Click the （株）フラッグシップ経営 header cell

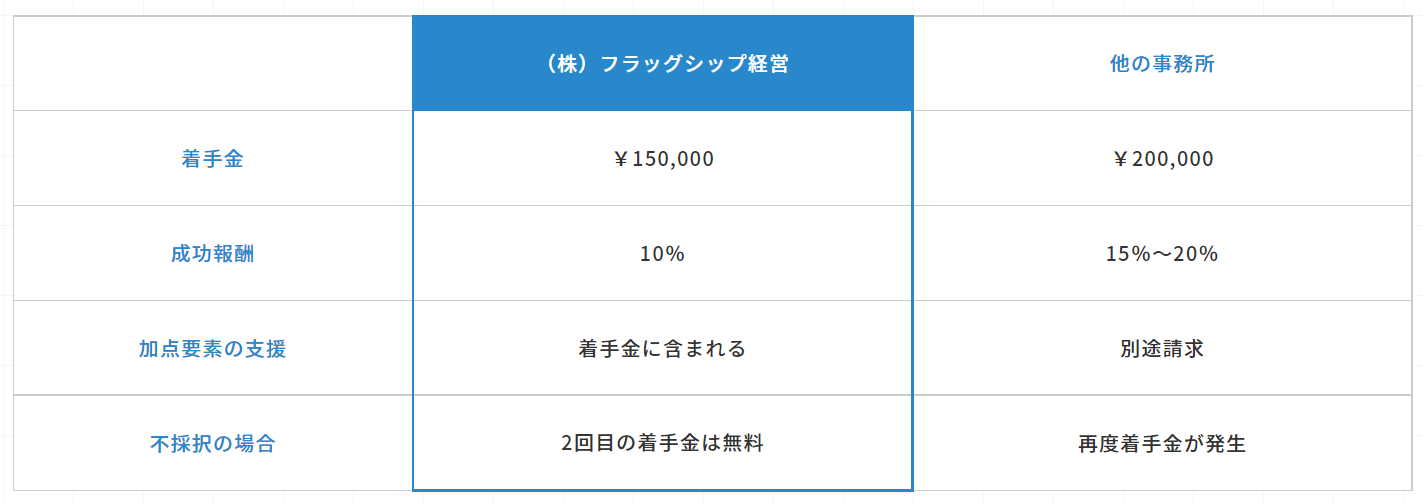tap(662, 64)
